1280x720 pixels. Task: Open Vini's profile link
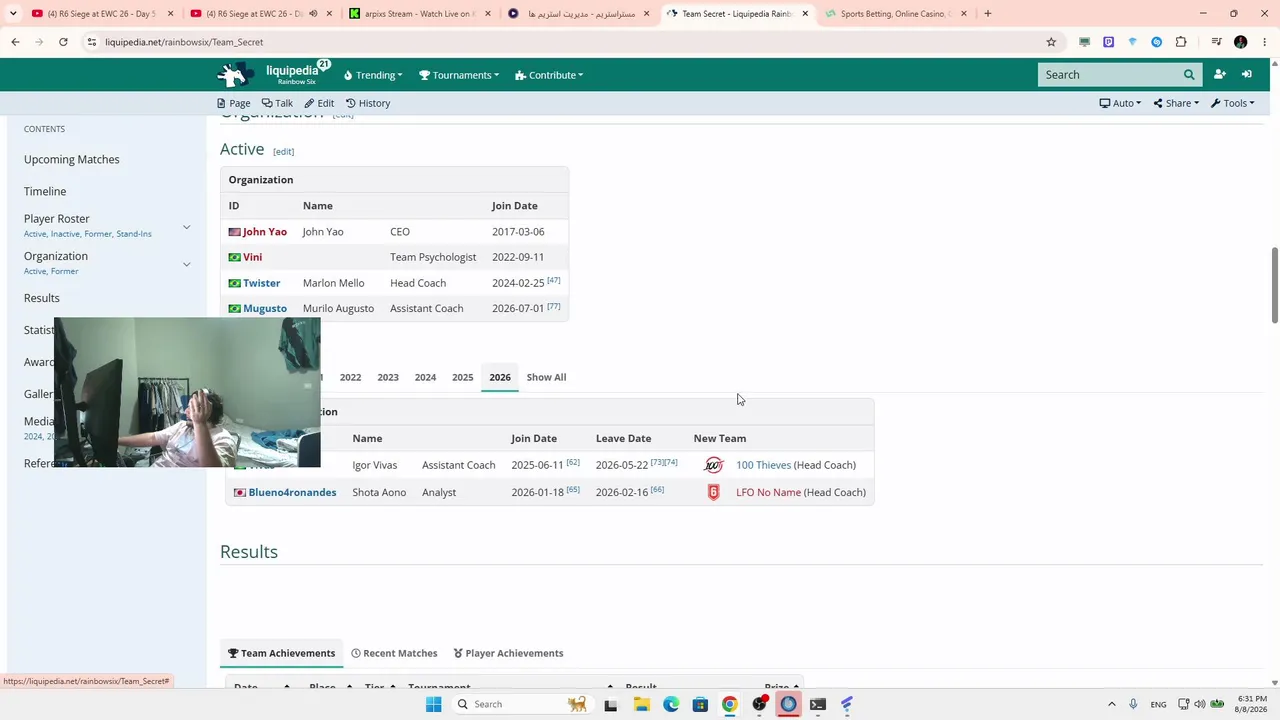(253, 257)
